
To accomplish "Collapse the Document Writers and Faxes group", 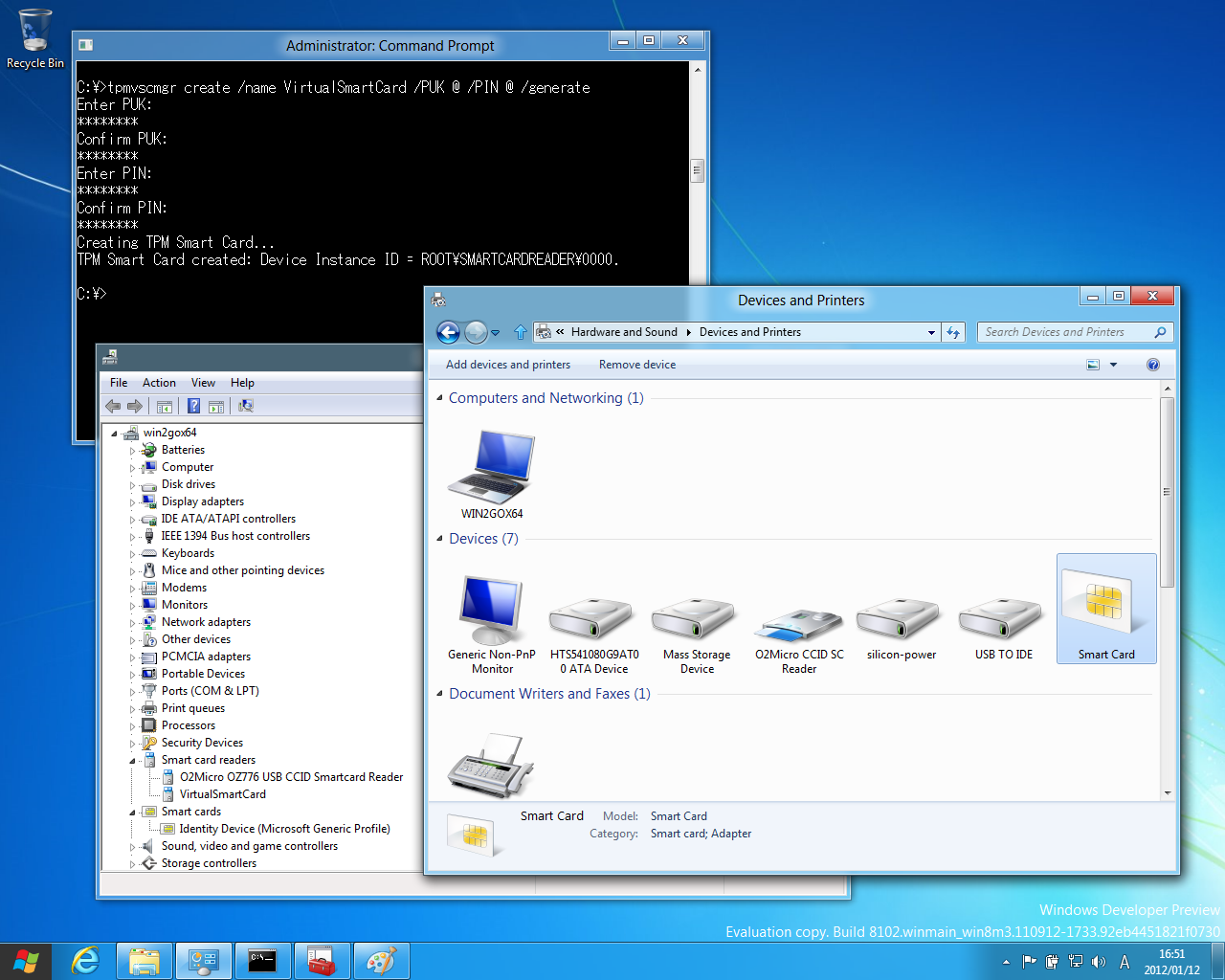I will coord(439,694).
